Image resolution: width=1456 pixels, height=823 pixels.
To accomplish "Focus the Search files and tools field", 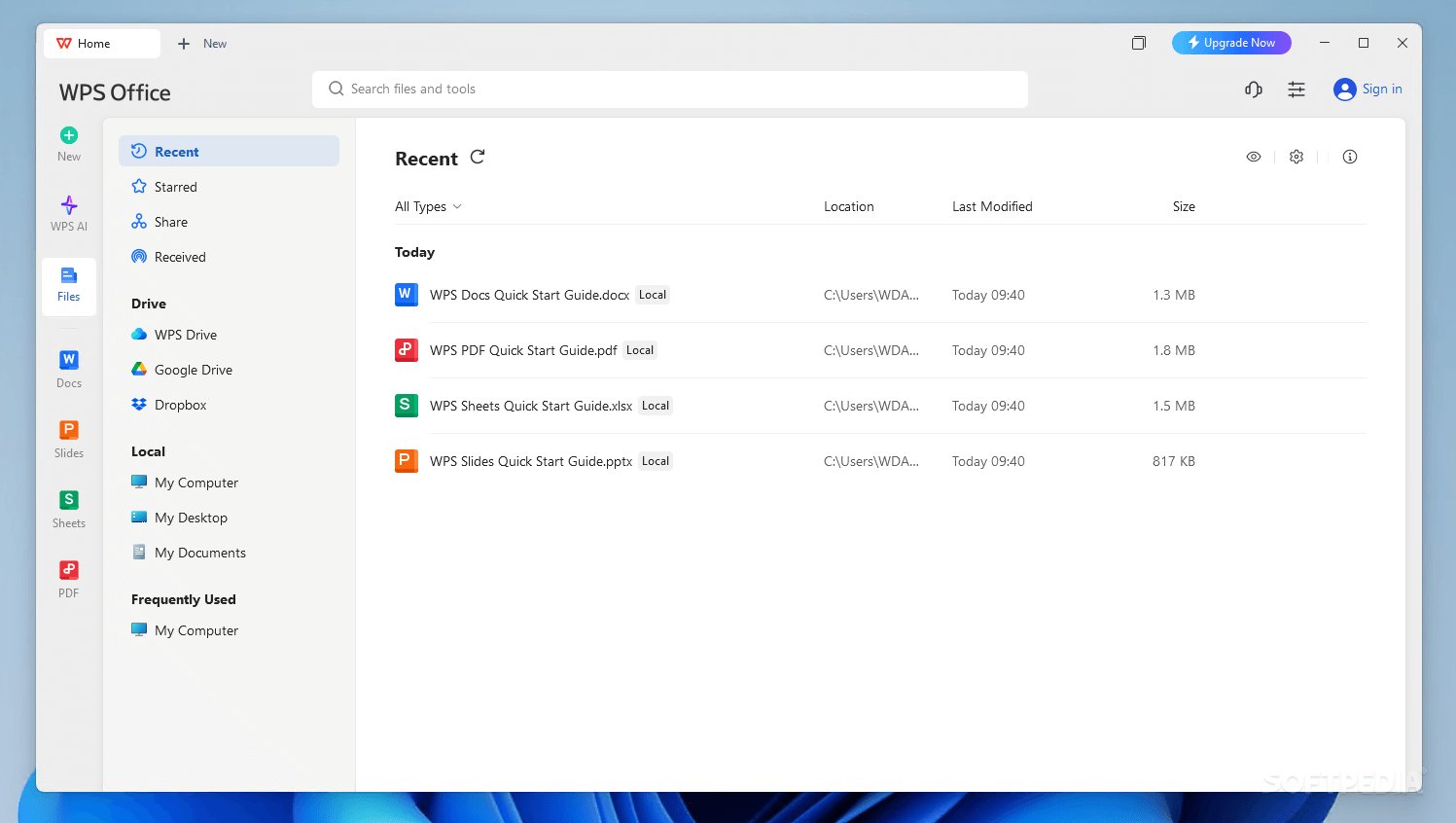I will [x=670, y=89].
